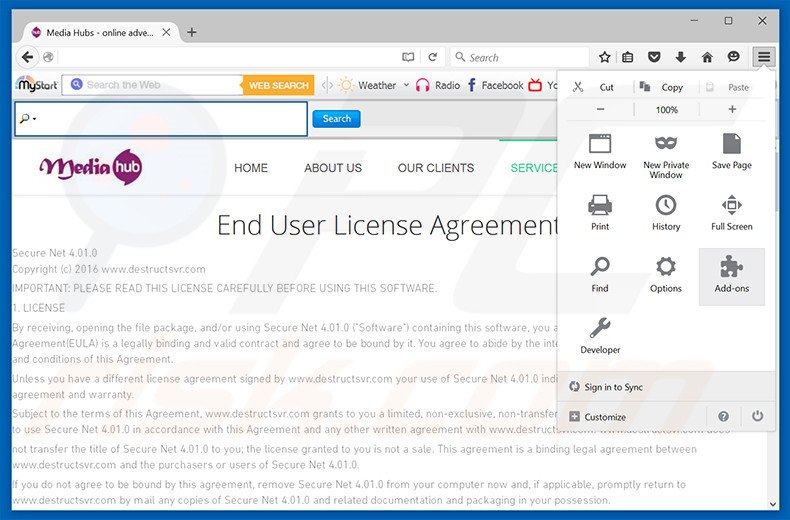This screenshot has width=790, height=520.
Task: Click the toolbar chevron toggle near Weather
Action: [x=327, y=85]
